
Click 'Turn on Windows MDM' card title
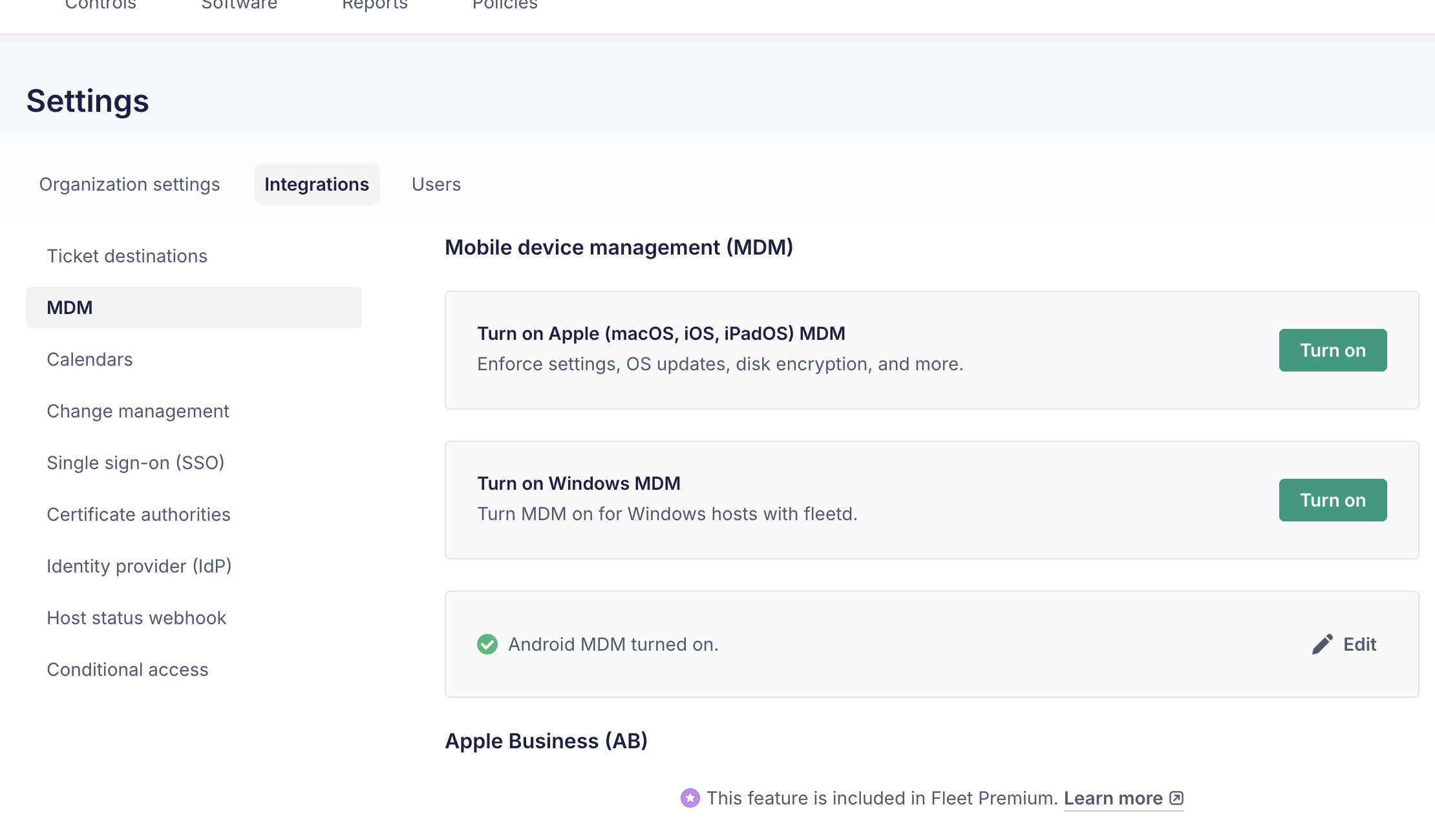point(579,483)
